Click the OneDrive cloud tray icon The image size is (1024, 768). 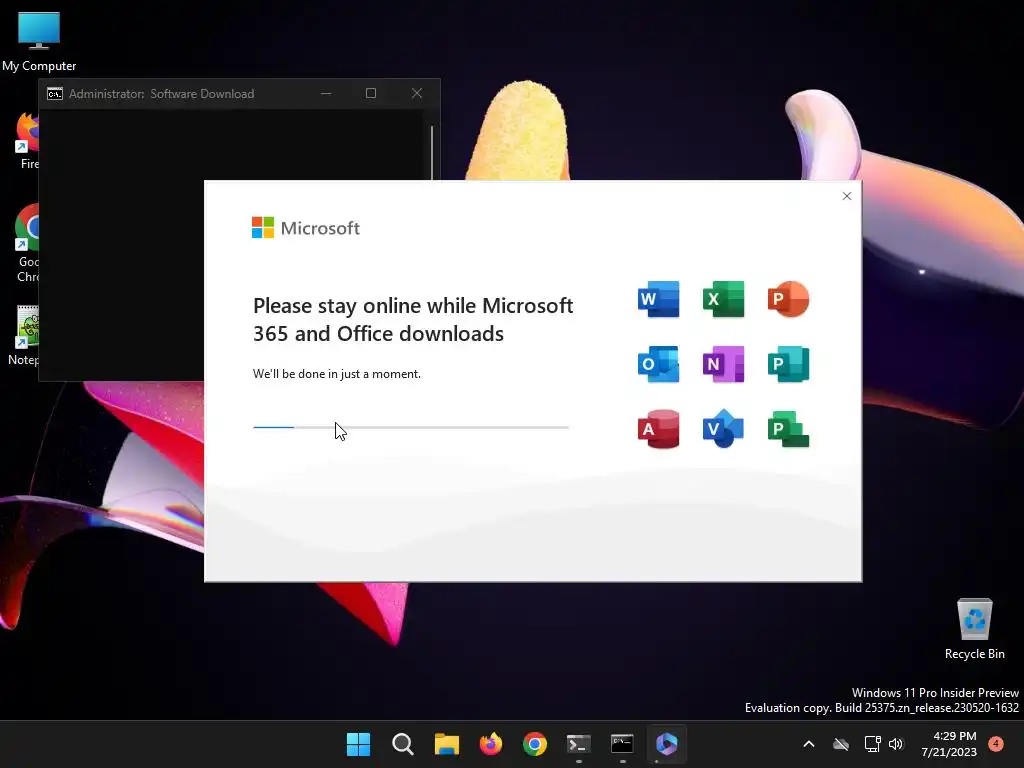click(841, 744)
